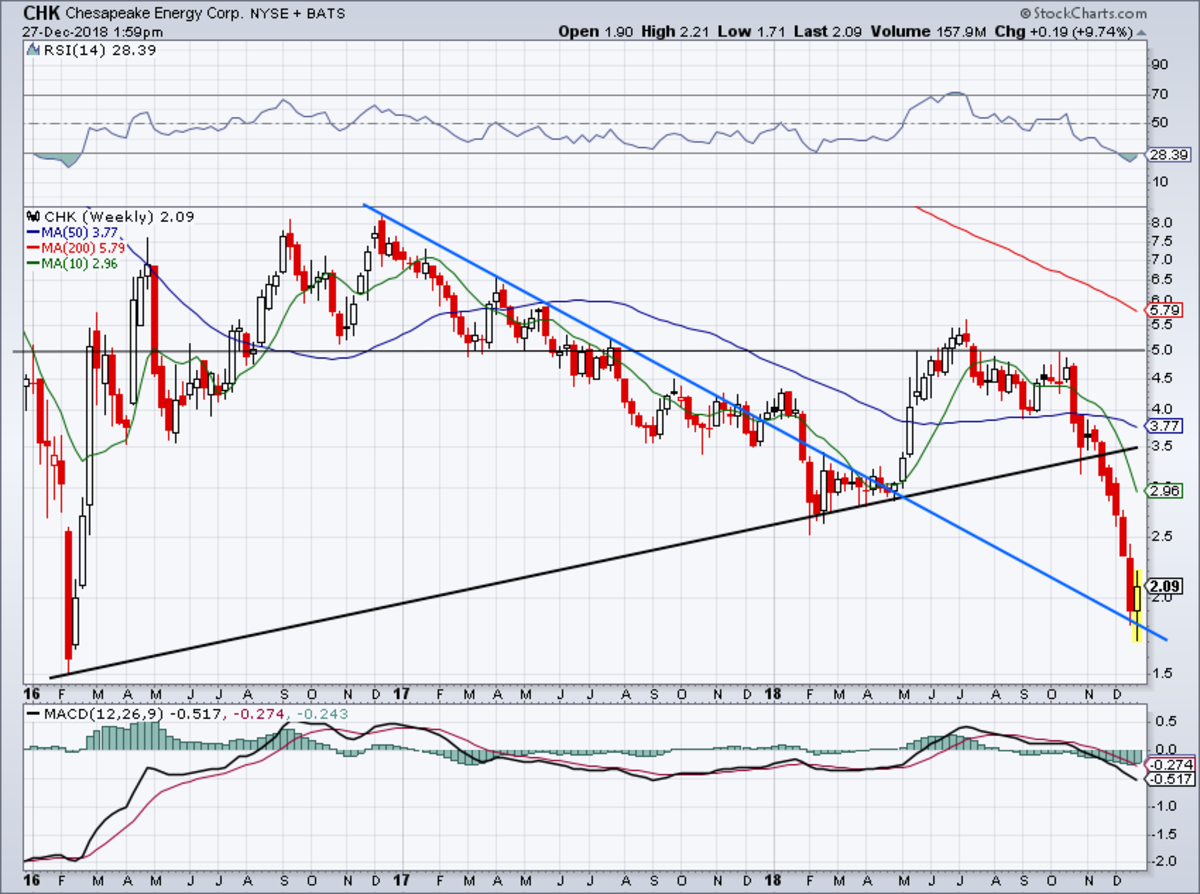1200x894 pixels.
Task: Click the RSI(14) line legend marker
Action: 34,52
